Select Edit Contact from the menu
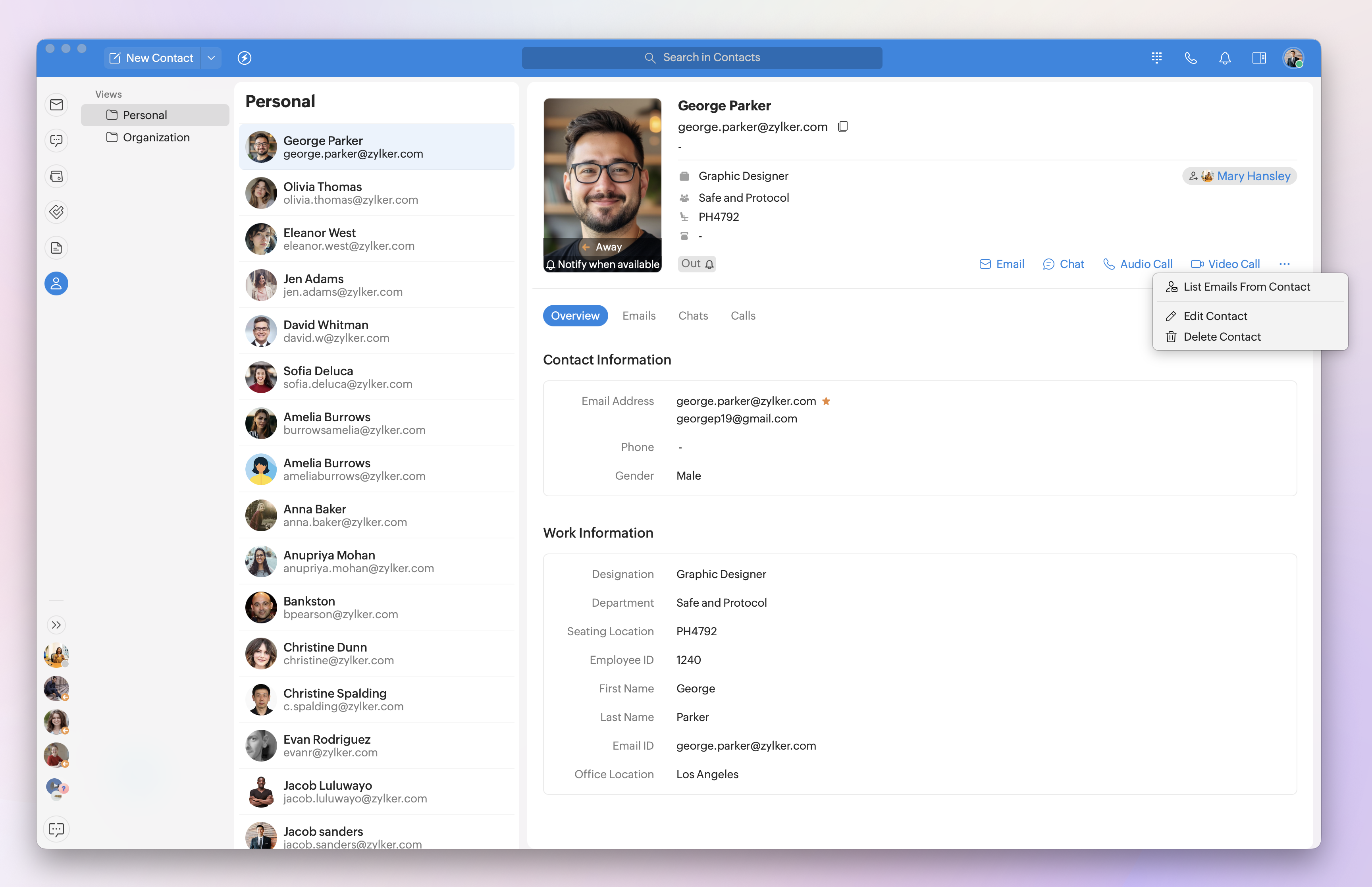Viewport: 1372px width, 887px height. tap(1215, 316)
